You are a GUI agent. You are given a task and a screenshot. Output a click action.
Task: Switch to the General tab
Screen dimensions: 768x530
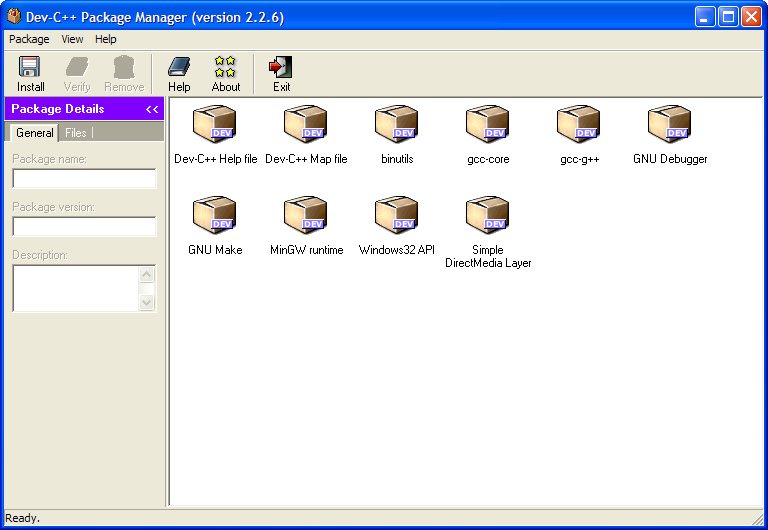click(x=34, y=133)
